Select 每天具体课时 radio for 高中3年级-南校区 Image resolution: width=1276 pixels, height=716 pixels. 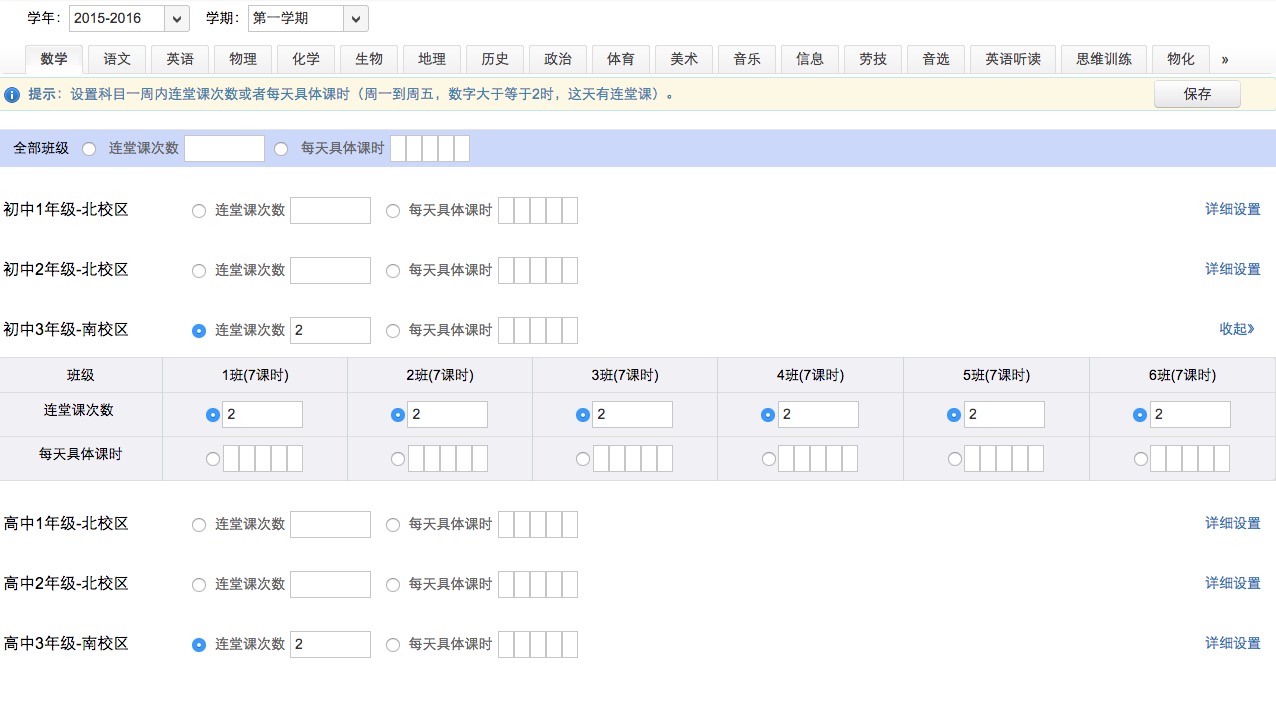click(x=393, y=644)
